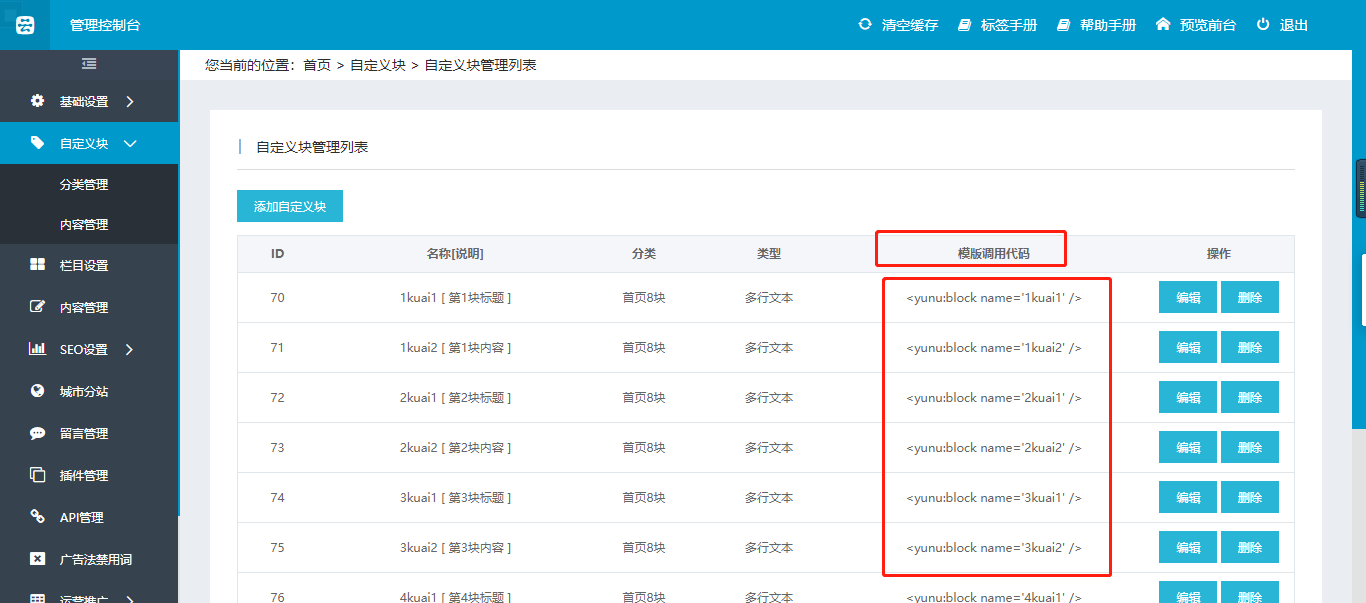The image size is (1366, 603).
Task: Click 首页 in the breadcrumb
Action: pyautogui.click(x=316, y=65)
